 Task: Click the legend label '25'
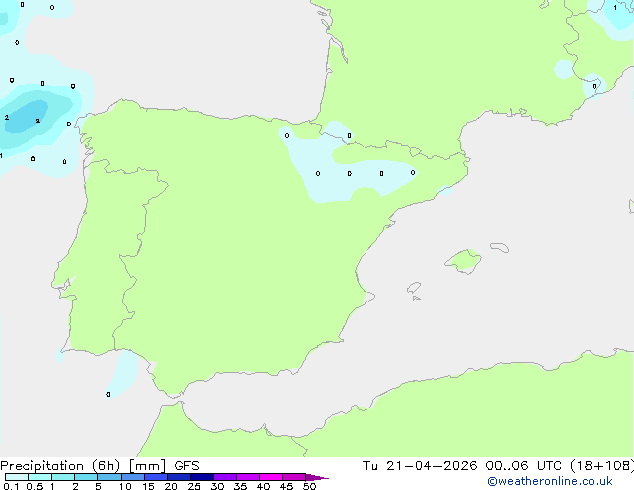pos(194,486)
